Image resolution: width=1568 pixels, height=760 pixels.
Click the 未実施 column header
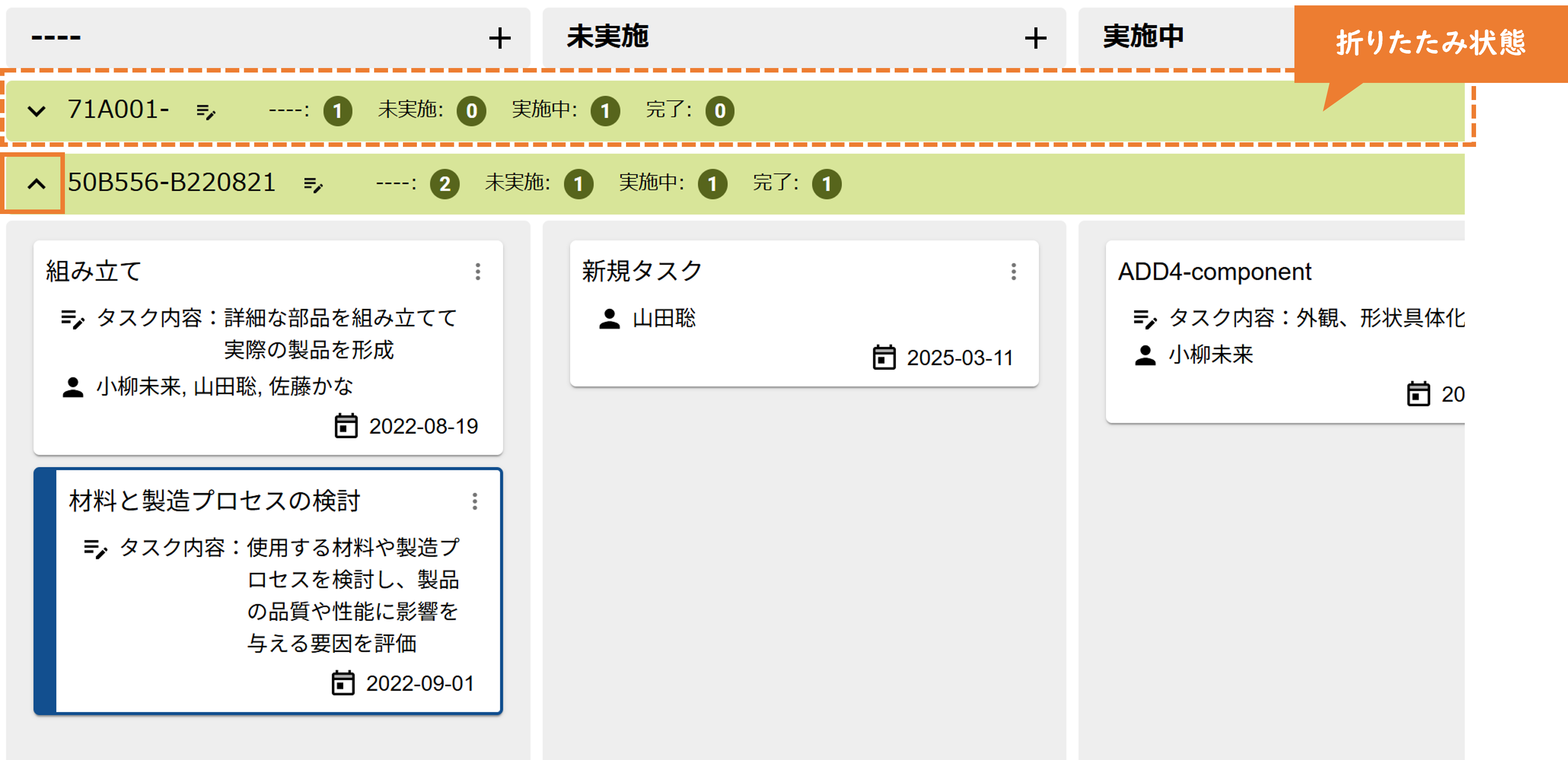(x=608, y=36)
